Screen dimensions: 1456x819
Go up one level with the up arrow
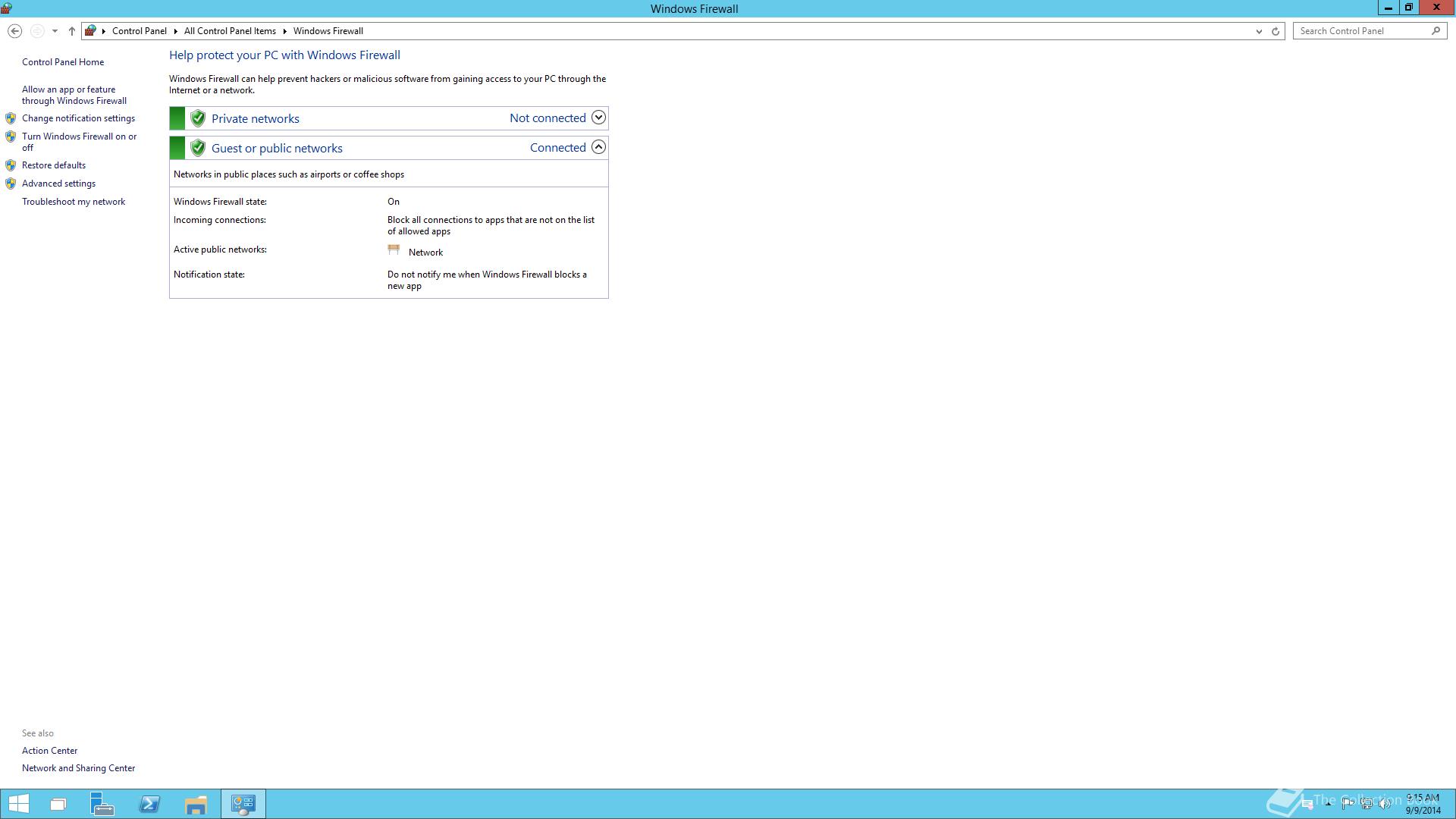(x=72, y=31)
